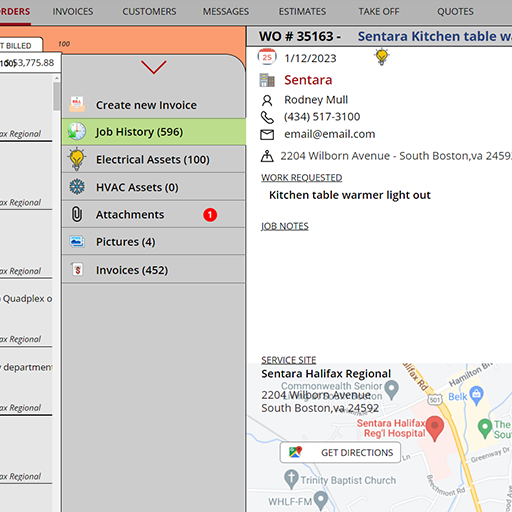Image resolution: width=512 pixels, height=512 pixels.
Task: Click the red attachments badge showing 1
Action: [x=210, y=215]
